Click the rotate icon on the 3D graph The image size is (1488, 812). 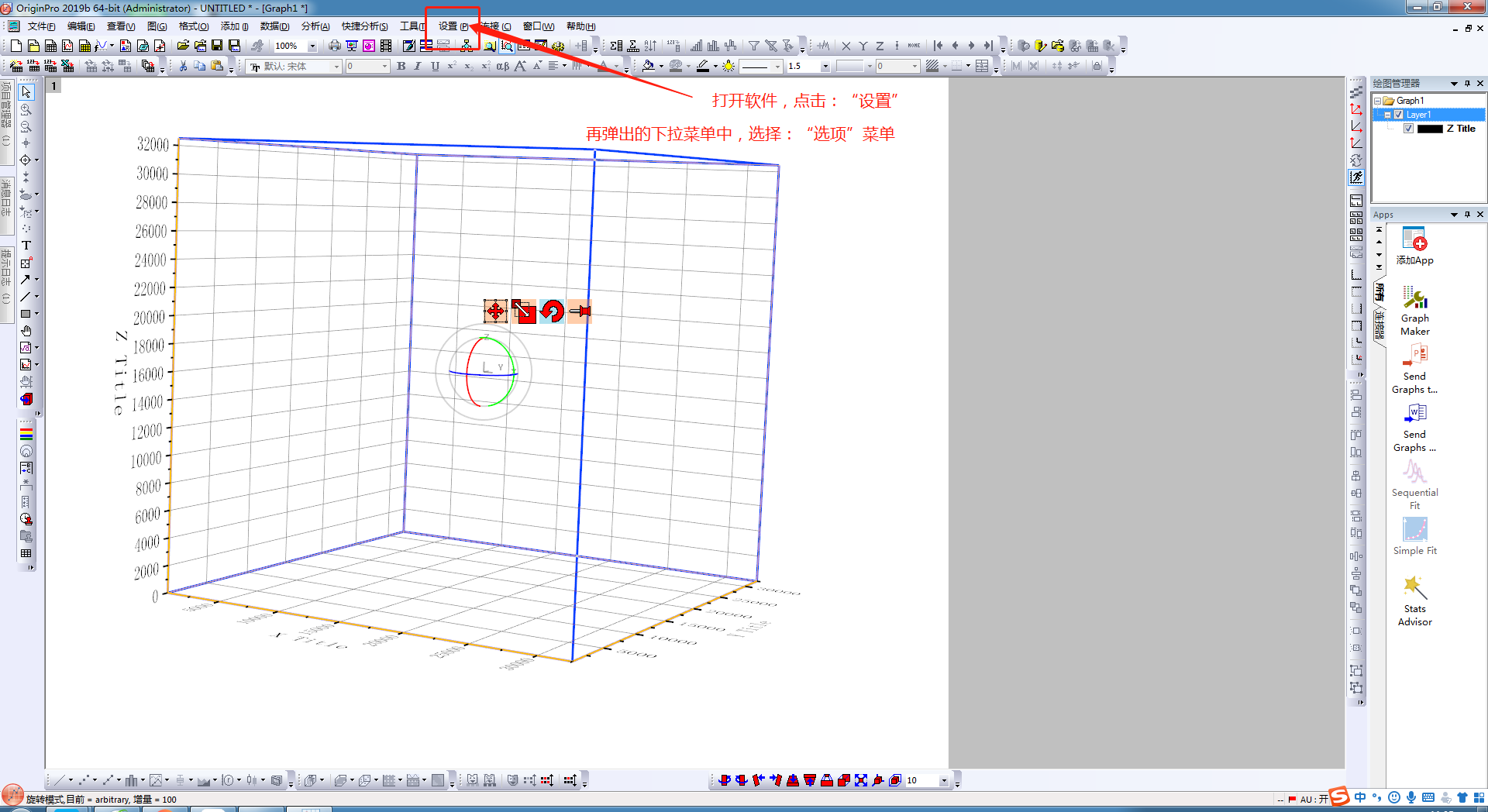(x=551, y=311)
